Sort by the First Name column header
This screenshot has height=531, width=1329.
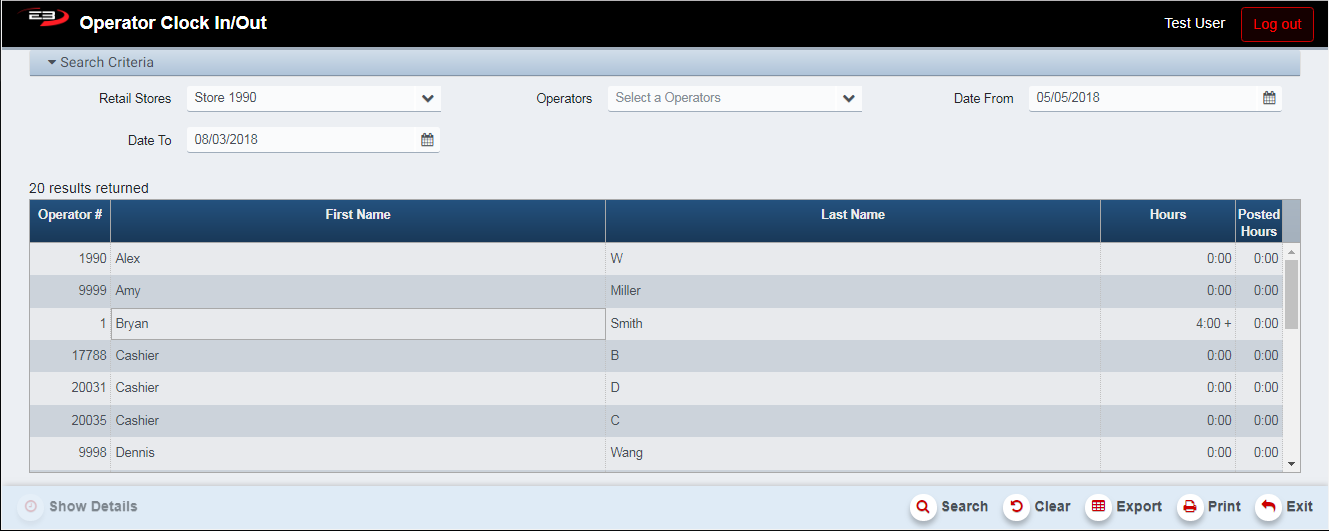coord(358,215)
